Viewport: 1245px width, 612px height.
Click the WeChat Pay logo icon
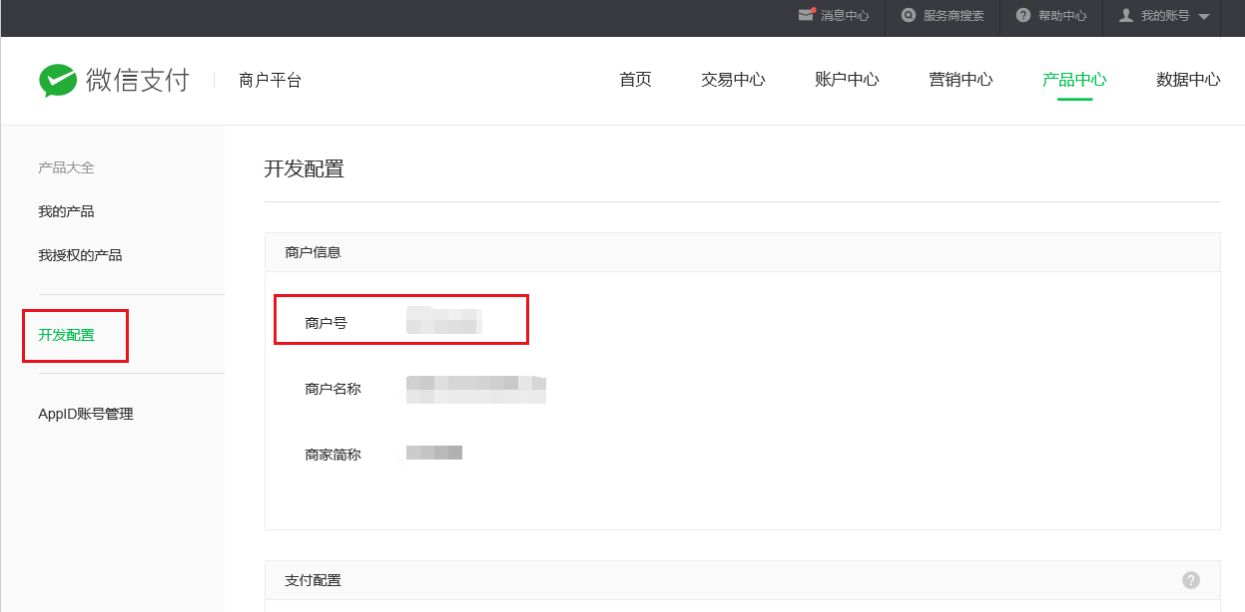58,81
